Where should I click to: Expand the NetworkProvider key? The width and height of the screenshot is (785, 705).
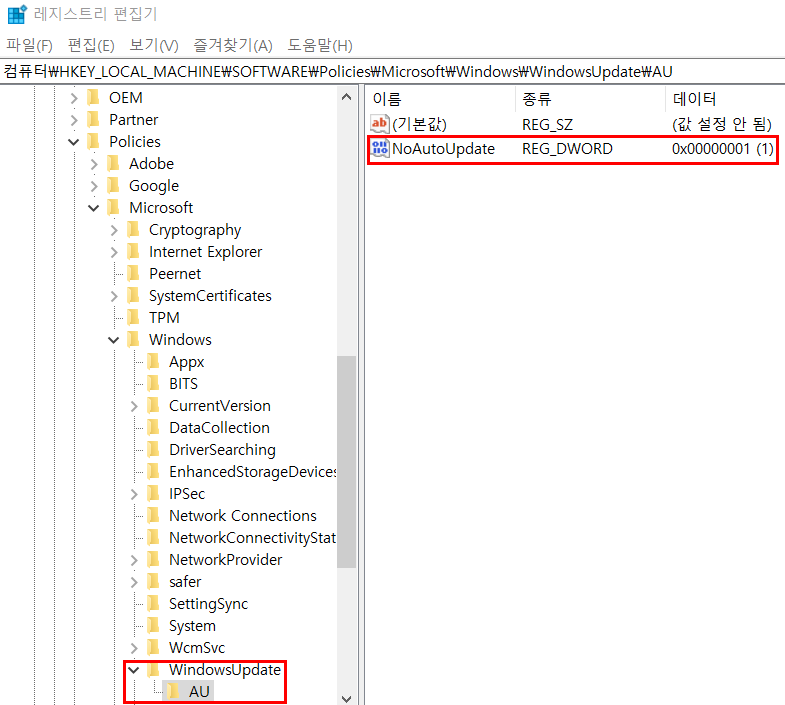point(134,560)
